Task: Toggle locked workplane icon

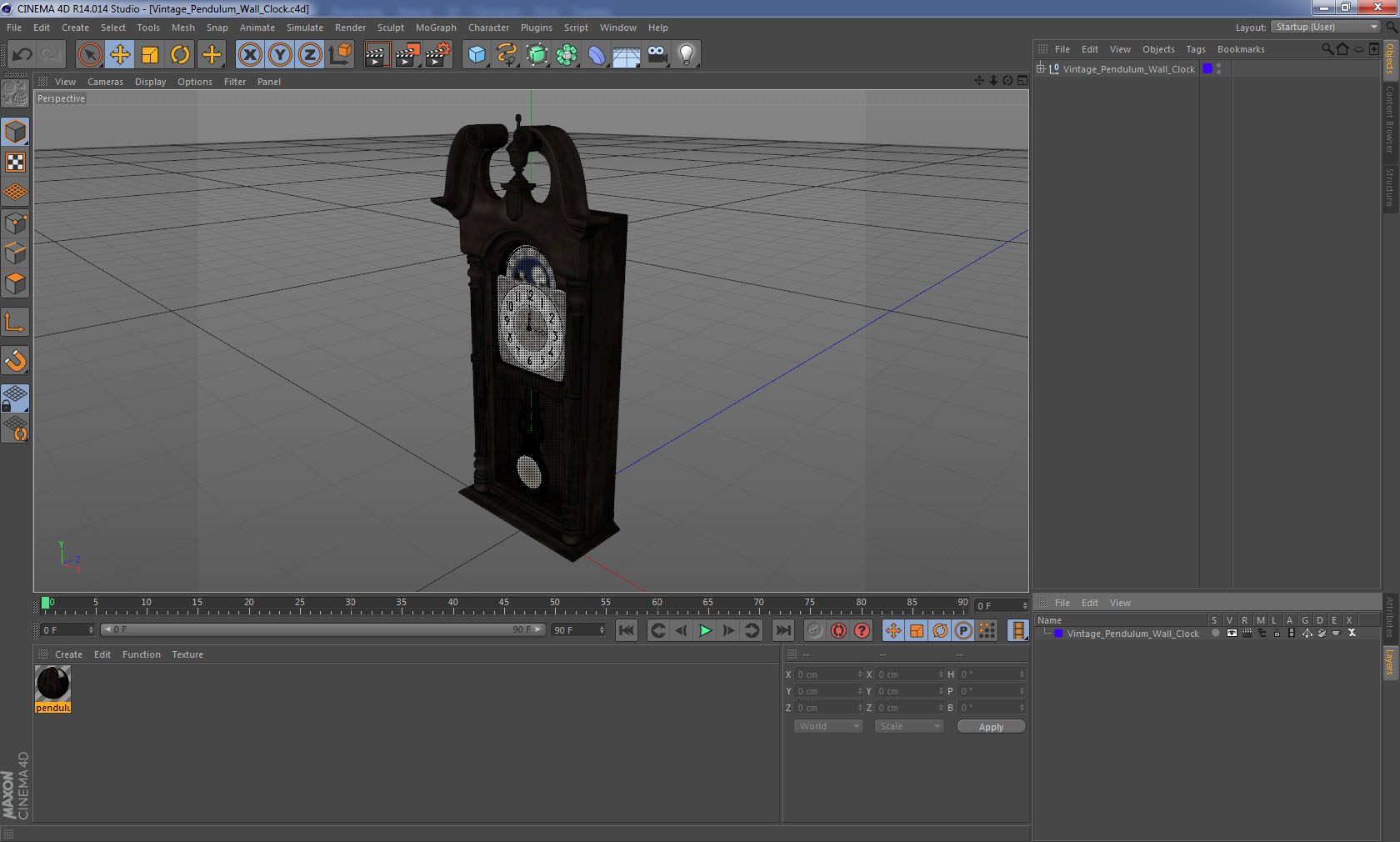Action: coord(15,398)
